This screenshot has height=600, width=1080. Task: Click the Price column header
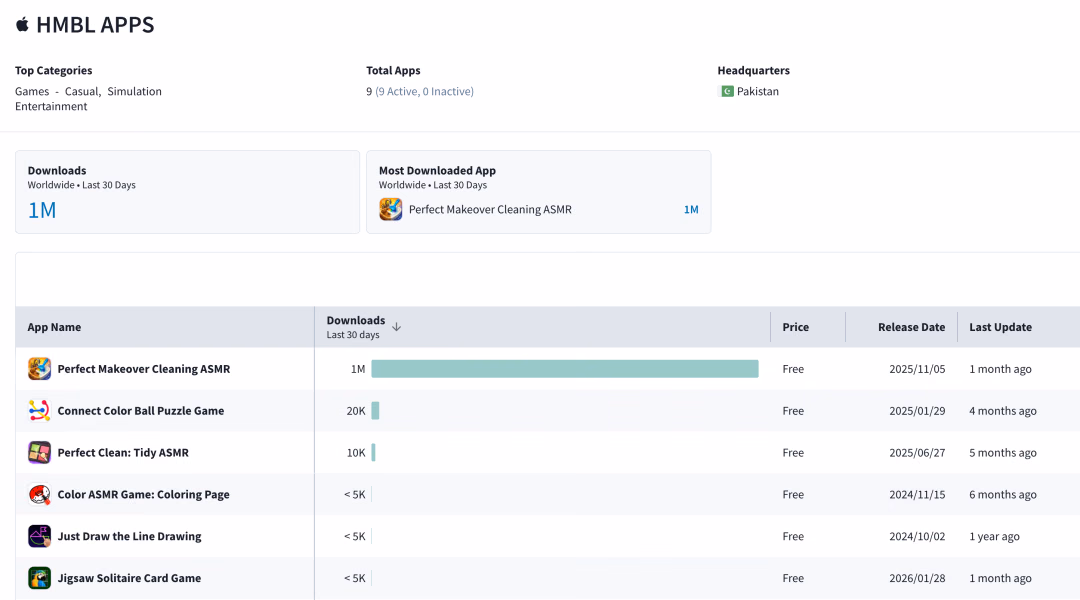(796, 327)
